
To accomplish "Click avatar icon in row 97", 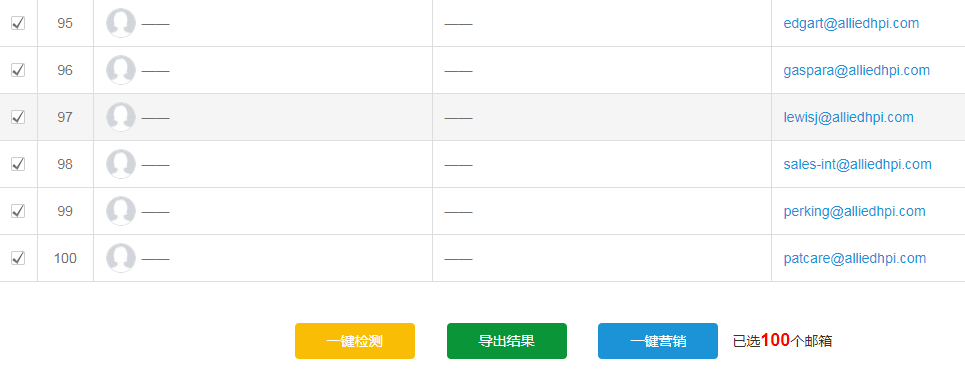I will pyautogui.click(x=121, y=117).
